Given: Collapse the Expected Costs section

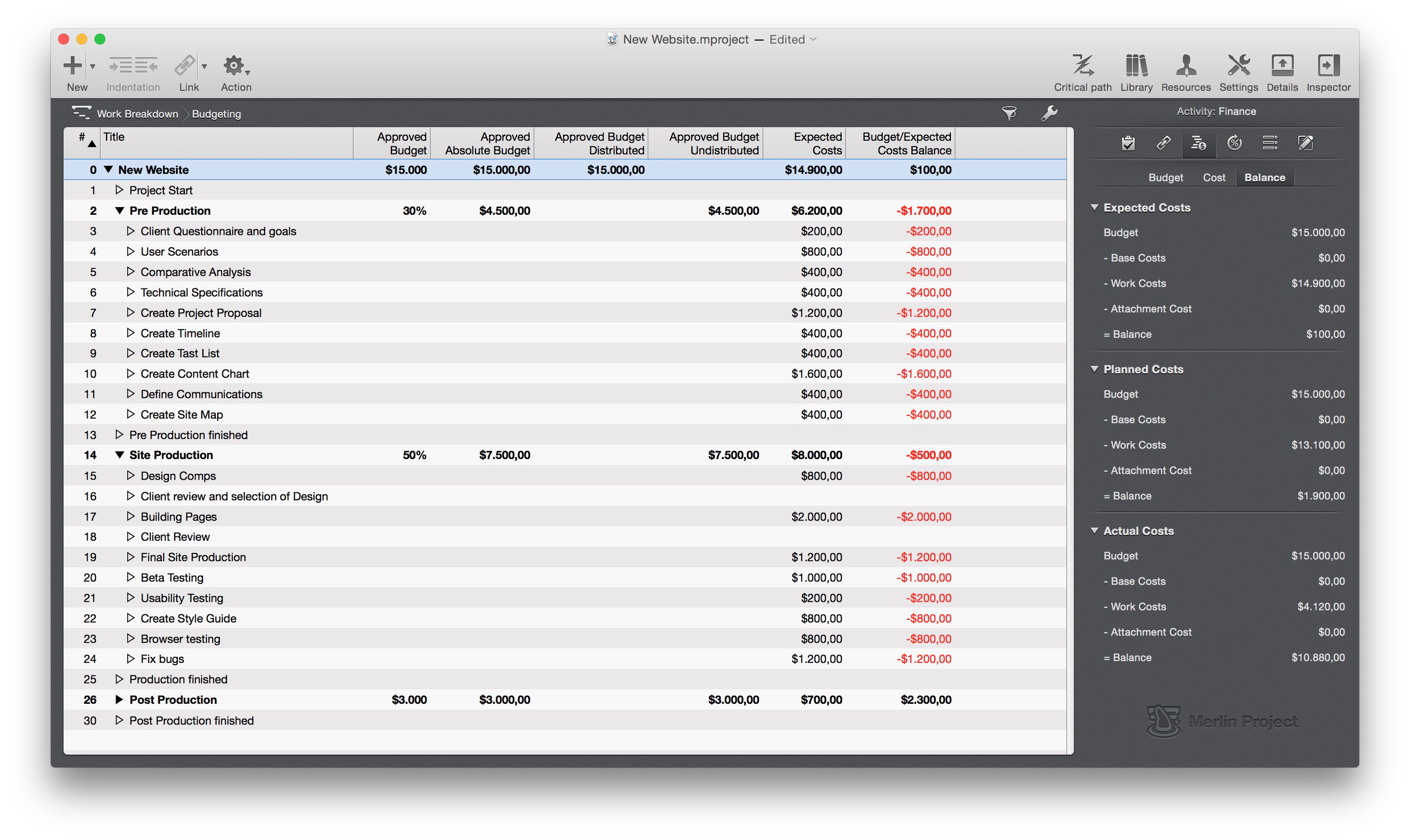Looking at the screenshot, I should (1095, 208).
